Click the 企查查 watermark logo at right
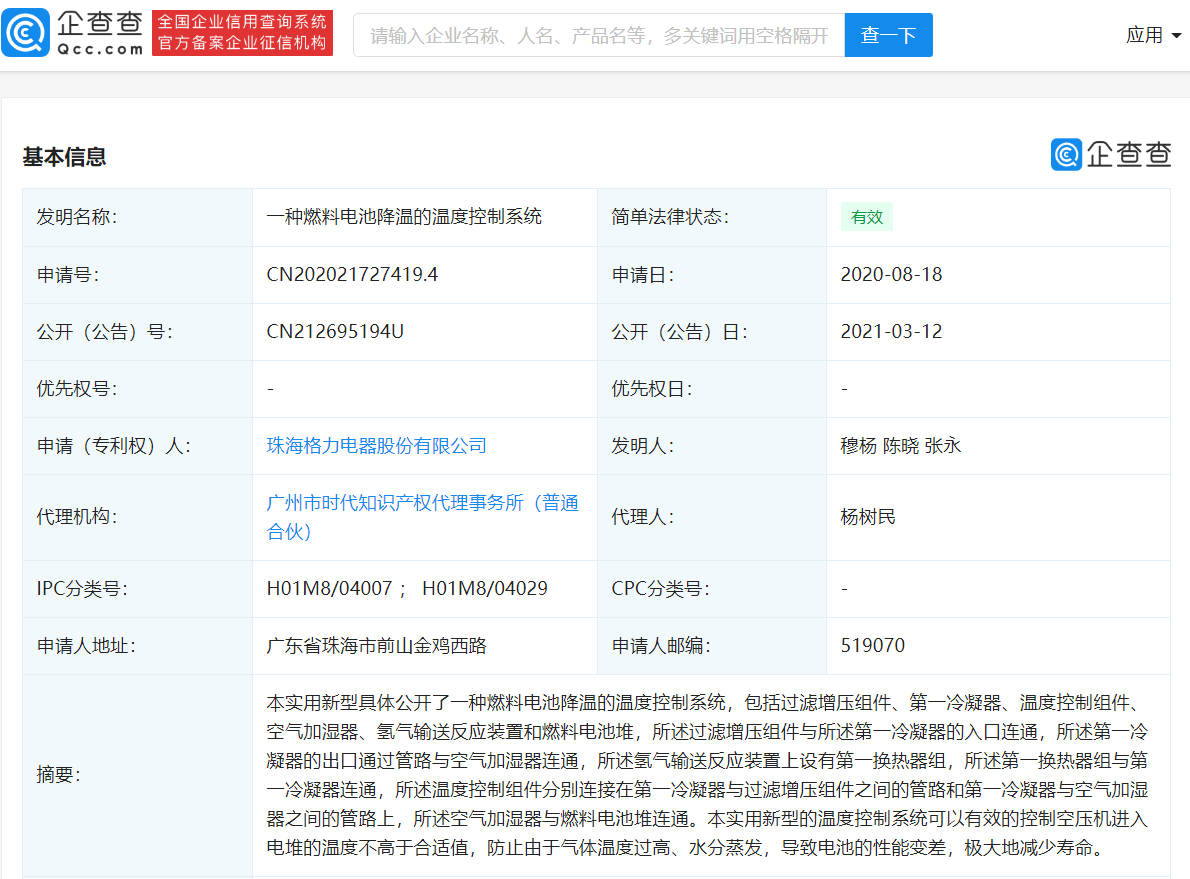 [x=1111, y=155]
